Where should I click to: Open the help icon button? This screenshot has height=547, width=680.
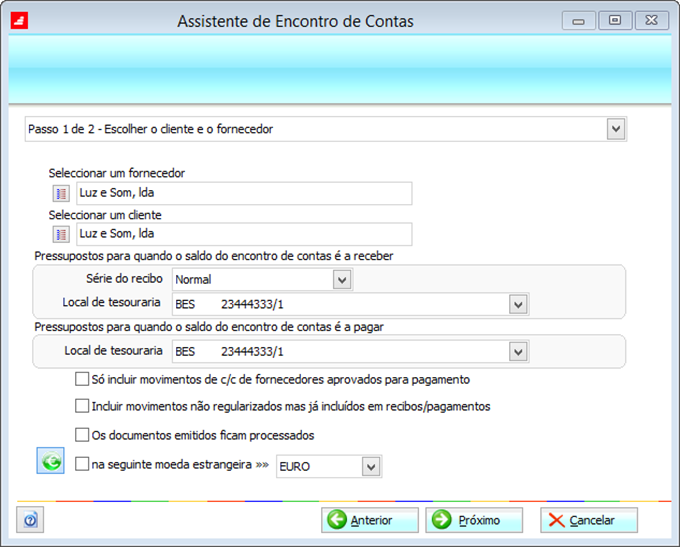(x=30, y=520)
